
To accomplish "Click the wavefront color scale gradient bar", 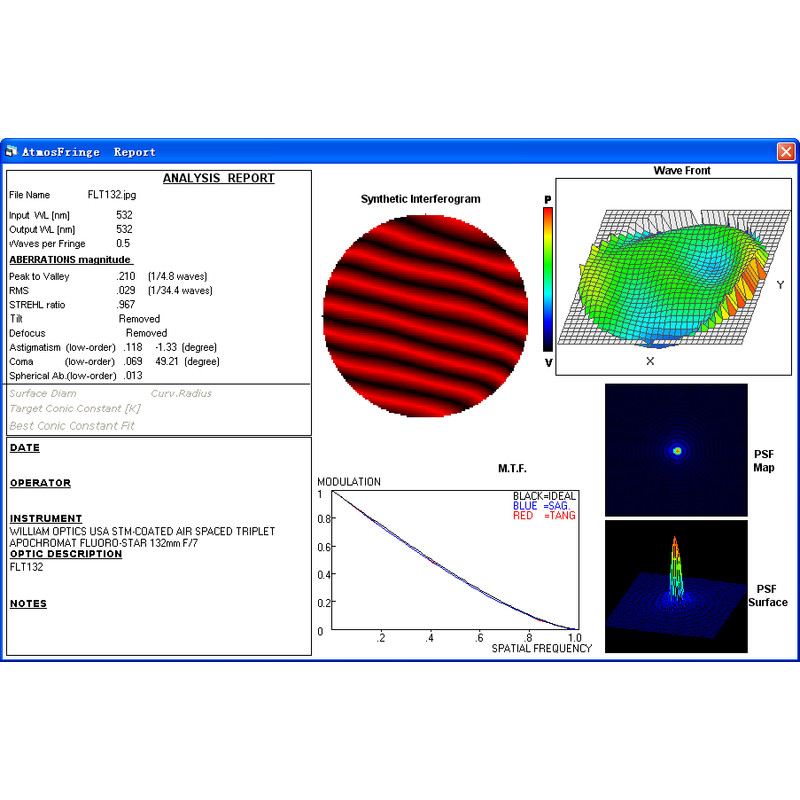I will click(546, 277).
